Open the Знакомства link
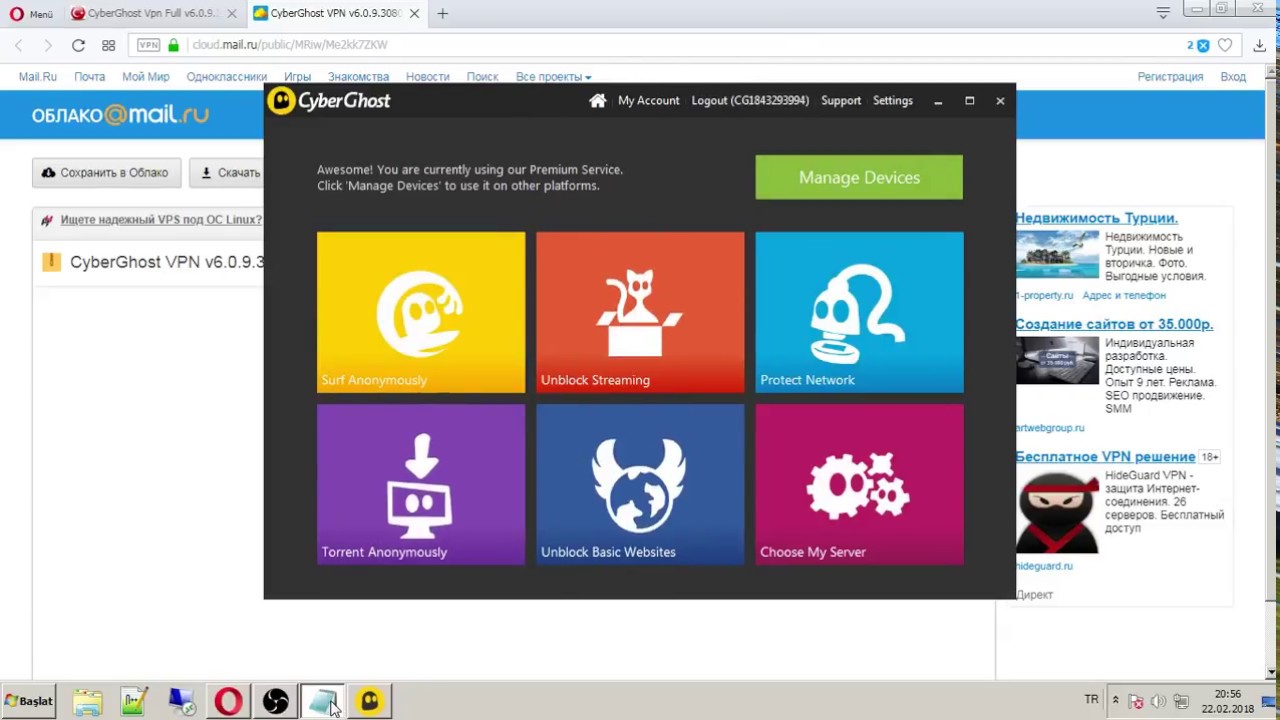 pos(358,77)
